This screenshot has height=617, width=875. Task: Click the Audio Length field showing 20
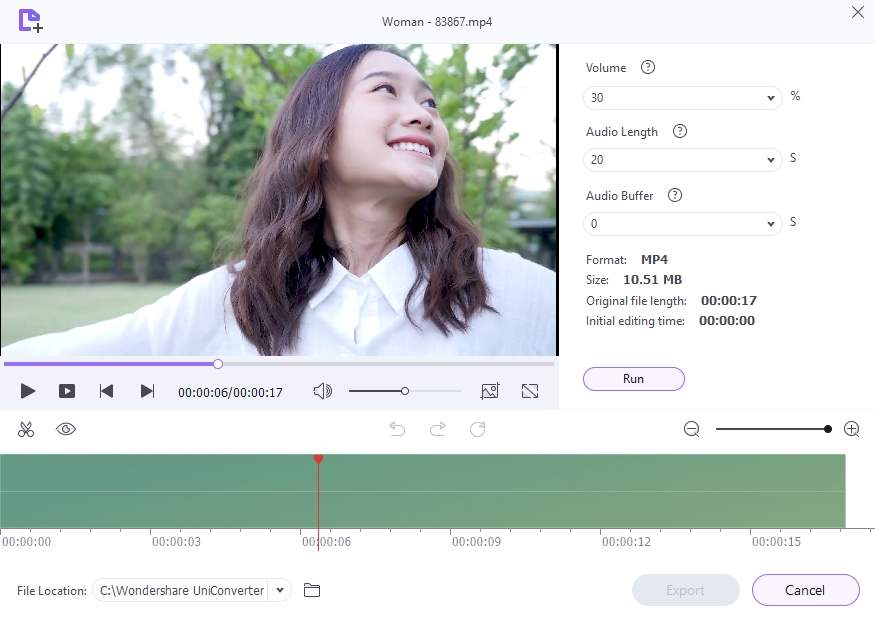coord(682,160)
